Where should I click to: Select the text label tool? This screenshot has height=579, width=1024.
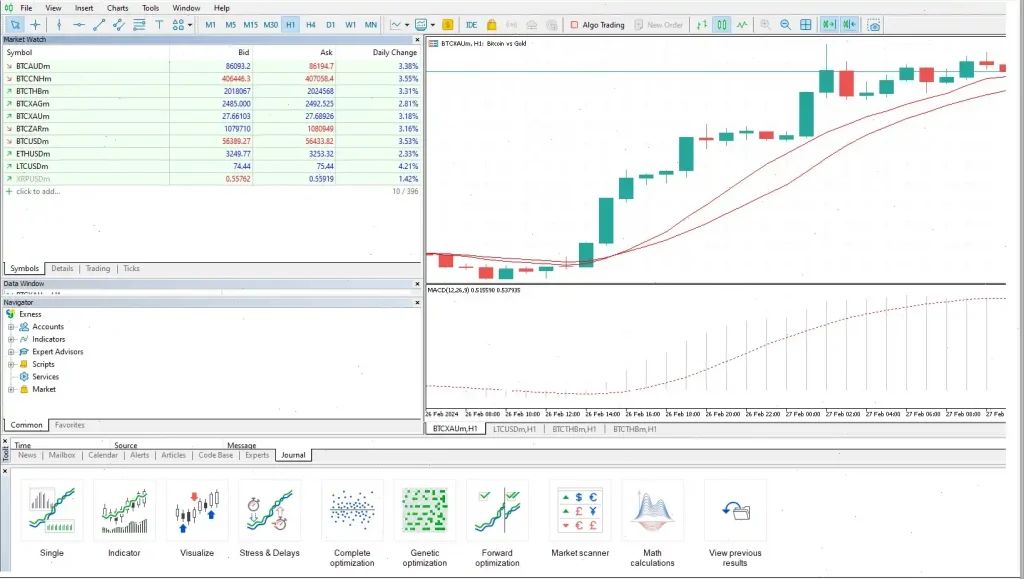[159, 24]
